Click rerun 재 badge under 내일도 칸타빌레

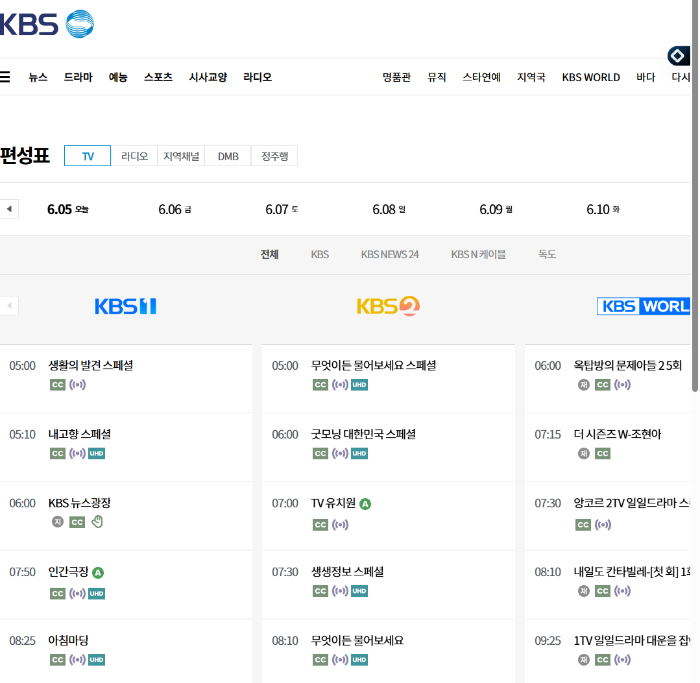coord(583,591)
